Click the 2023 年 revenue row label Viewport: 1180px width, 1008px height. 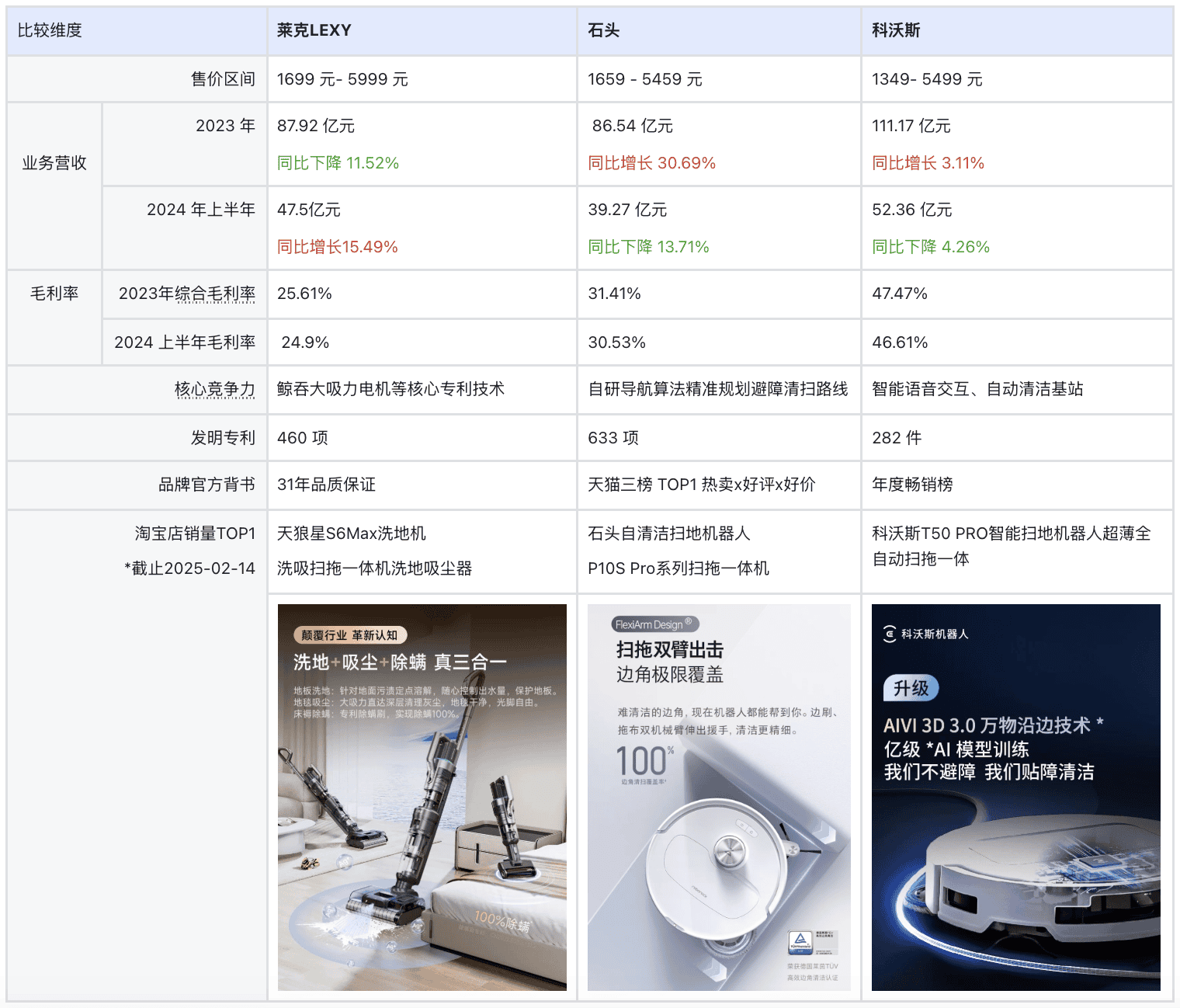[225, 126]
